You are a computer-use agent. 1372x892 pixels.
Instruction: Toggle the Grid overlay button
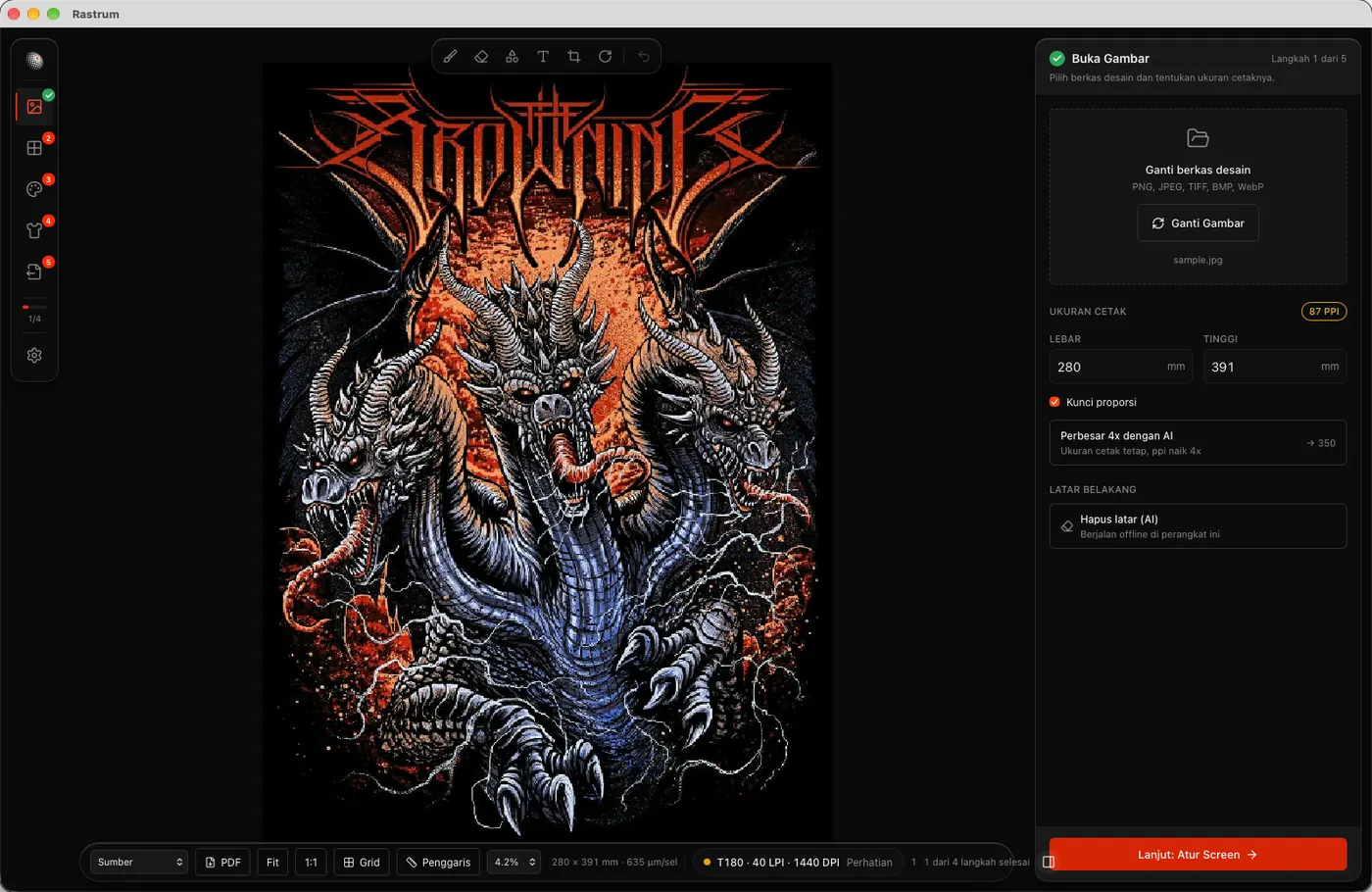click(x=362, y=863)
